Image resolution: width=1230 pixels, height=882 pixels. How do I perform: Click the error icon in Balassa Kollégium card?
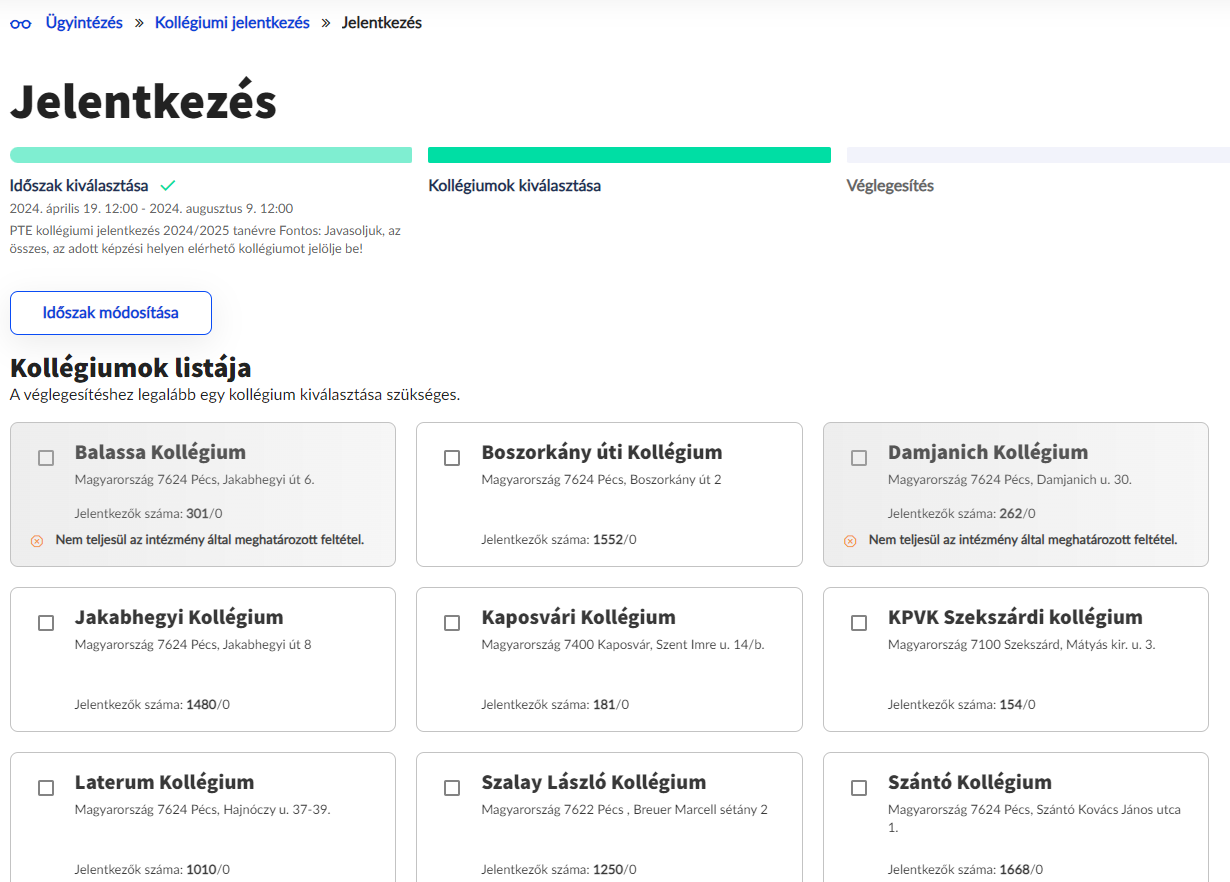37,541
